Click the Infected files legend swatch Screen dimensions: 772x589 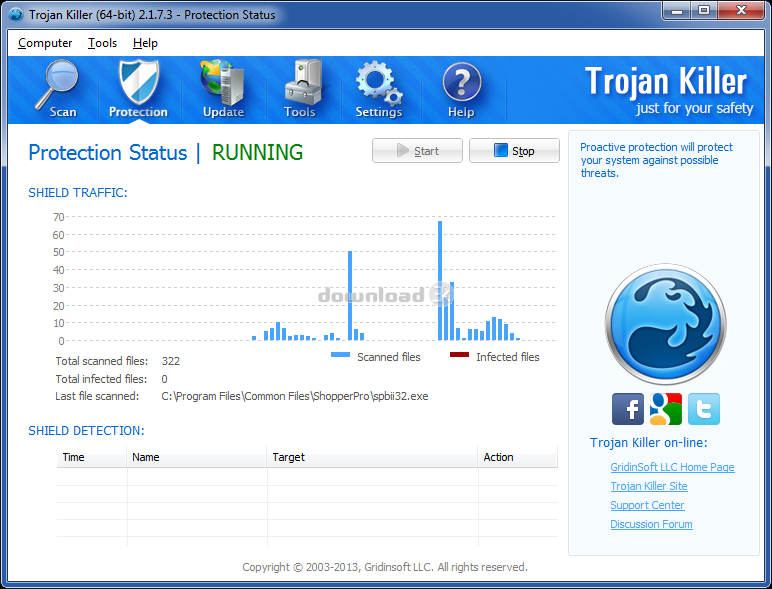click(459, 355)
